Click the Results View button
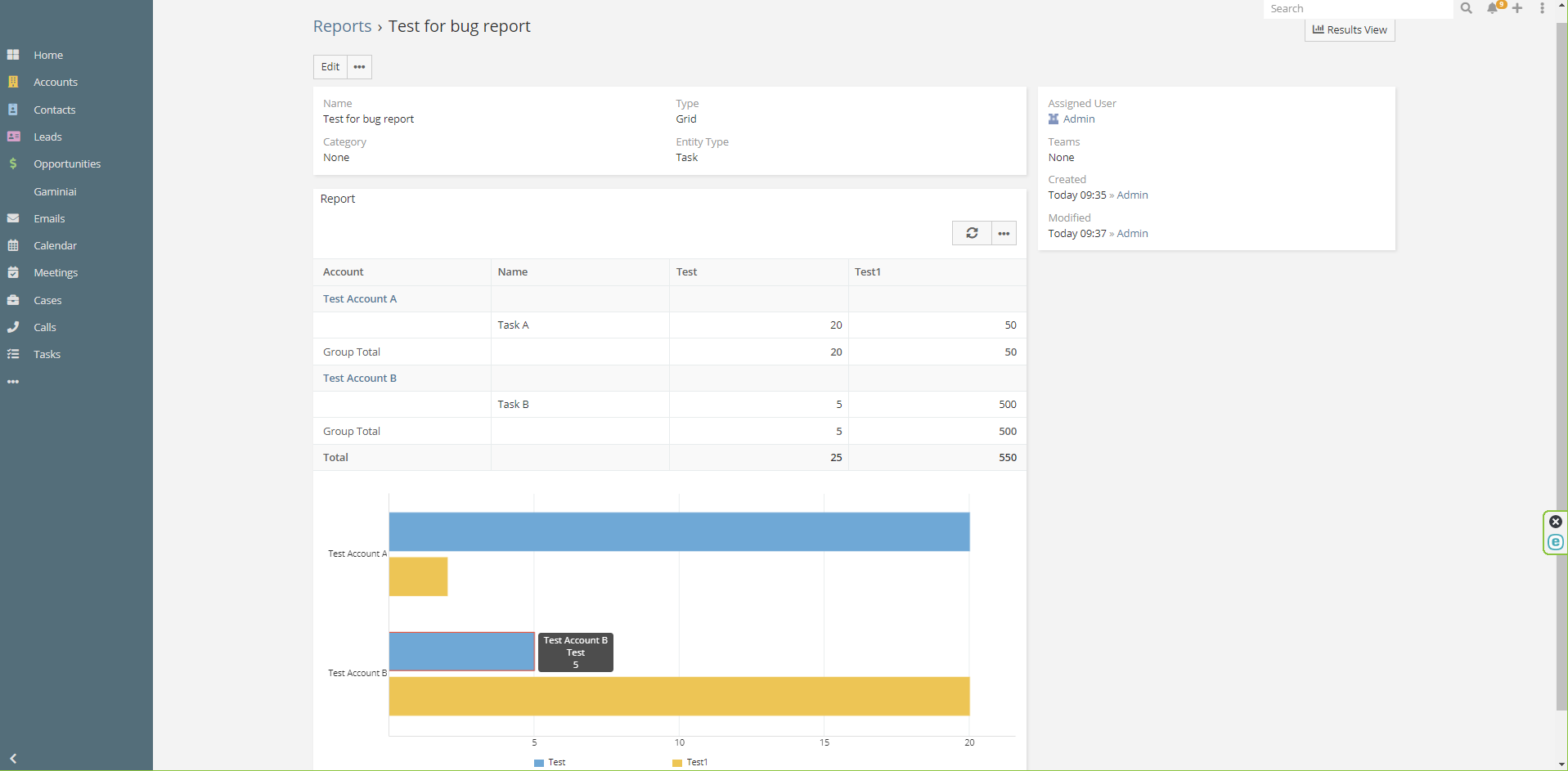This screenshot has width=1568, height=771. (1350, 29)
